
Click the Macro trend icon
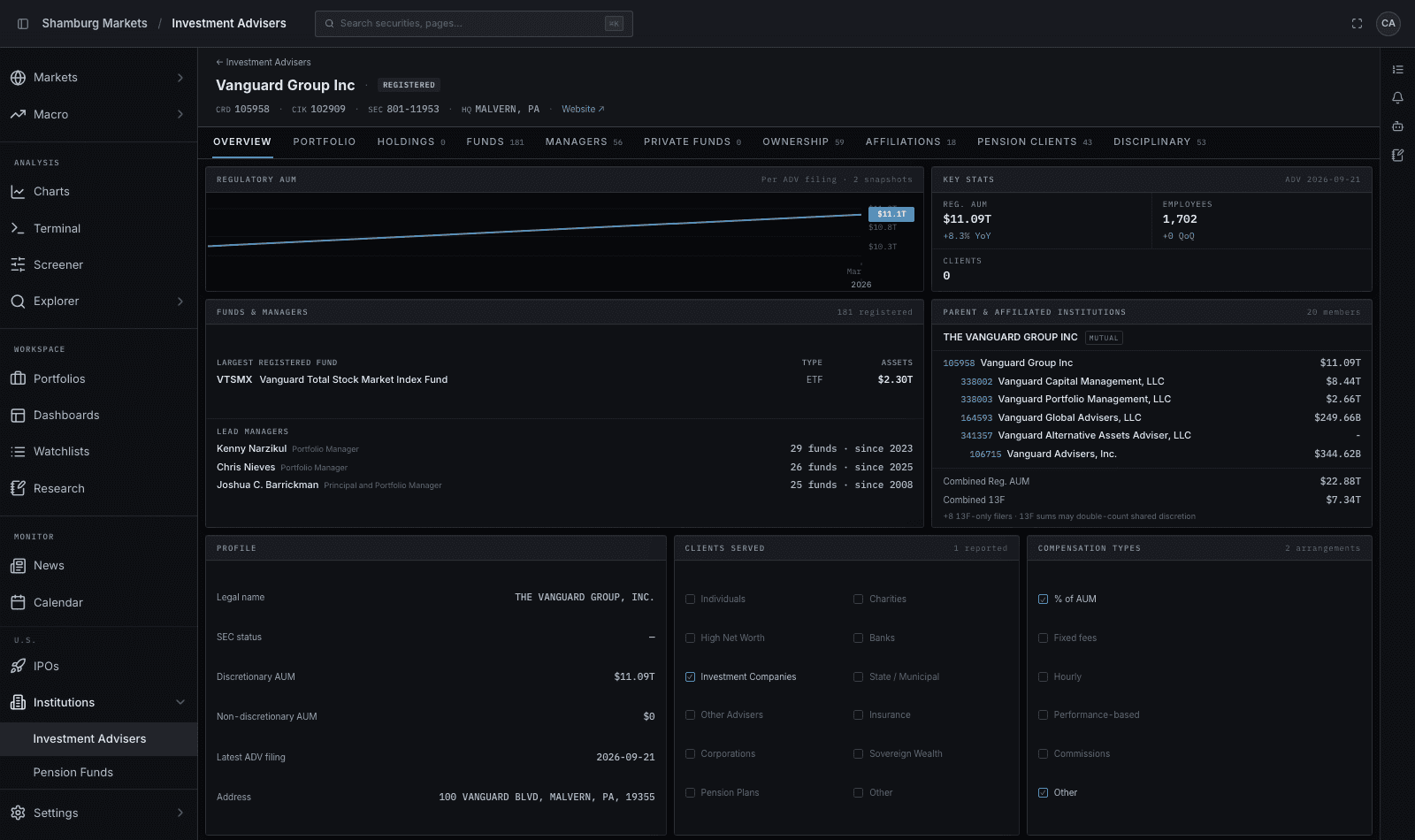pyautogui.click(x=18, y=114)
